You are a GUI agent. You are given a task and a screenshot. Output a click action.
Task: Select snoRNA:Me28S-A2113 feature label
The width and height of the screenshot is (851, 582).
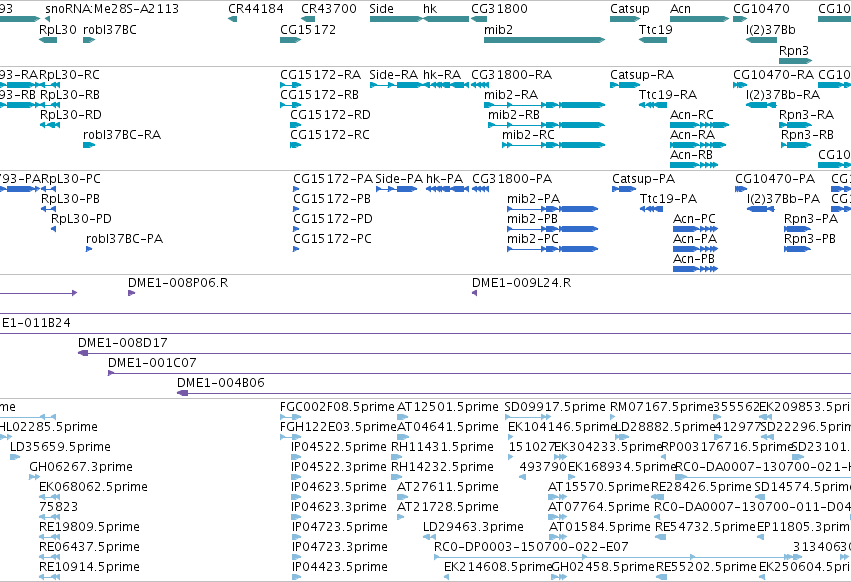tap(112, 9)
